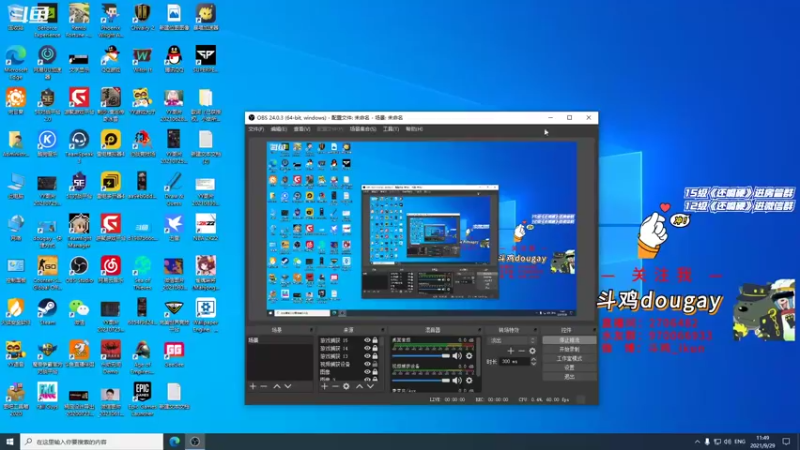Undock the Sources panel via its header icon
800x450 pixels.
(382, 330)
